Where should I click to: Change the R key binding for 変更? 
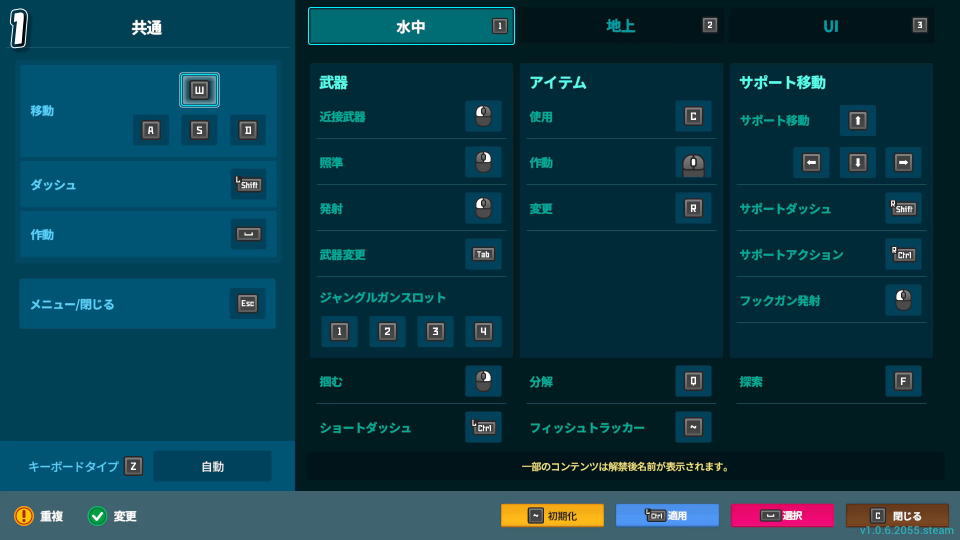693,208
